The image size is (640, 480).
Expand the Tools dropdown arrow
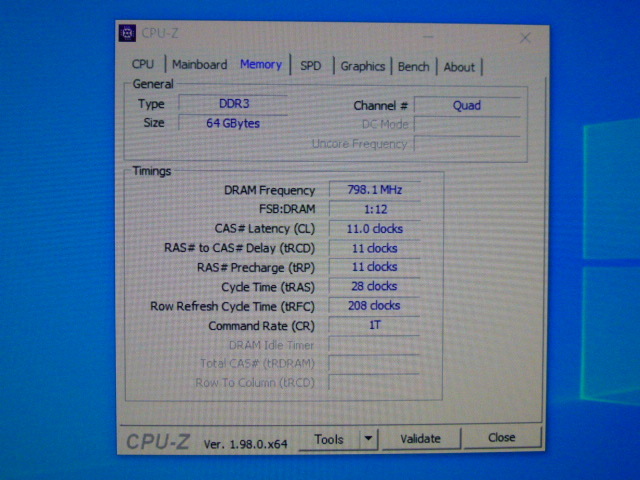pyautogui.click(x=369, y=439)
